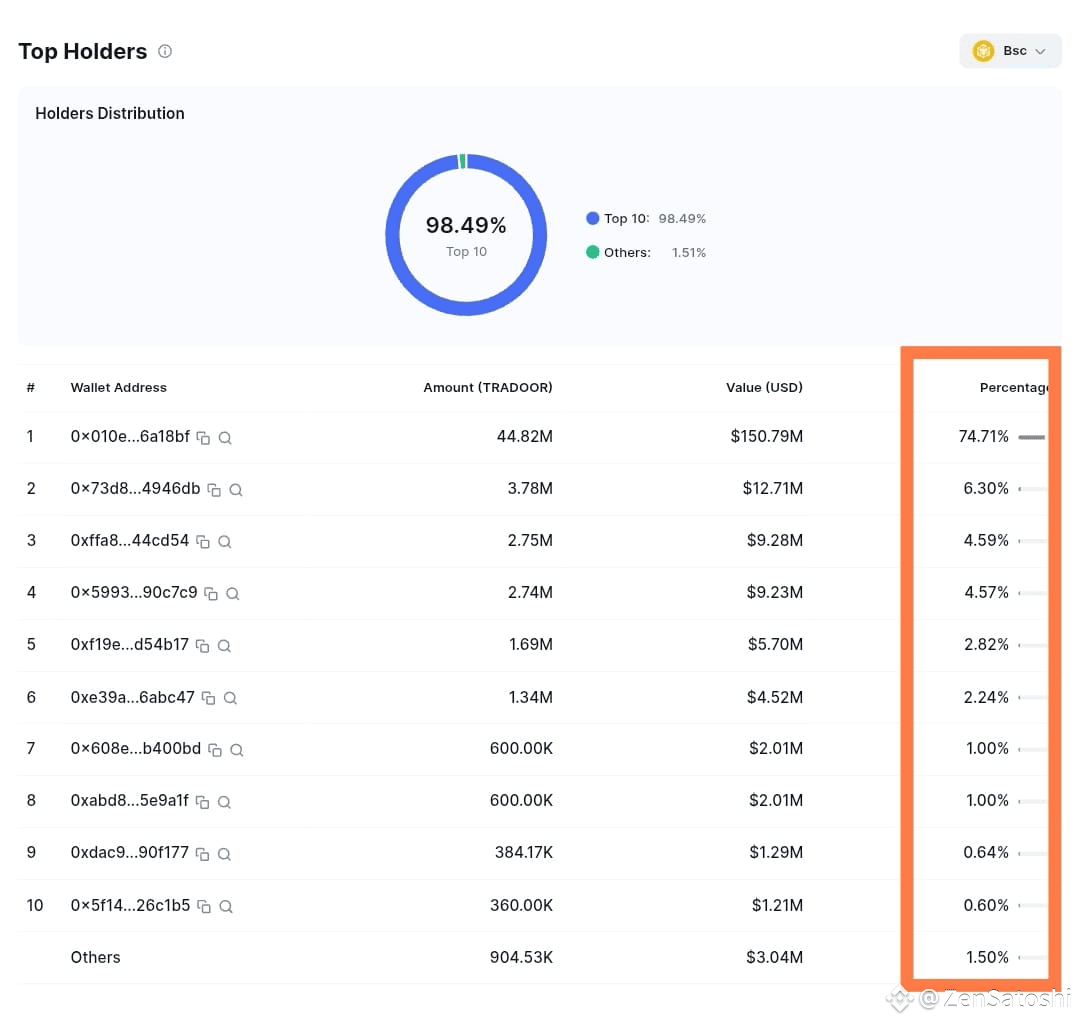
Task: Search wallet 0xffa8...44cd54 in explorer
Action: (225, 541)
